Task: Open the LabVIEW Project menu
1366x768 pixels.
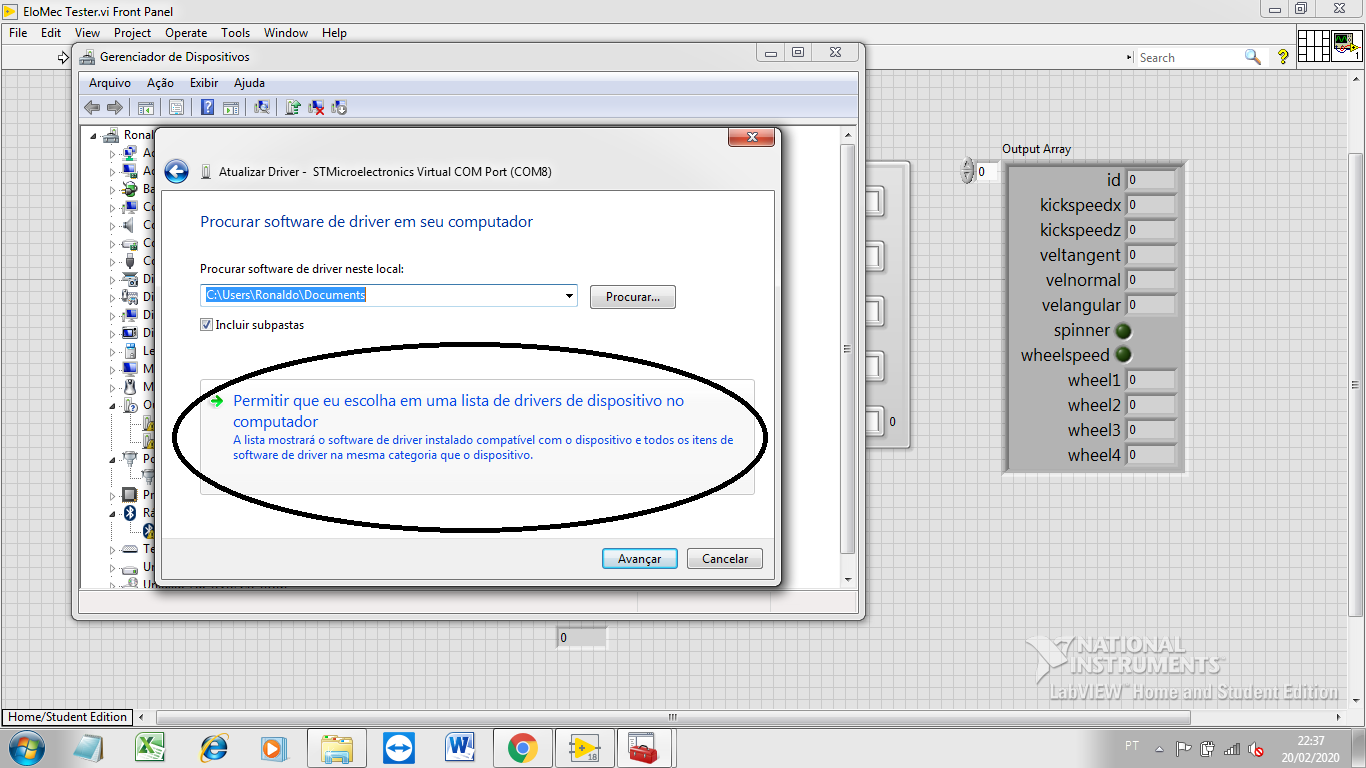Action: point(132,33)
